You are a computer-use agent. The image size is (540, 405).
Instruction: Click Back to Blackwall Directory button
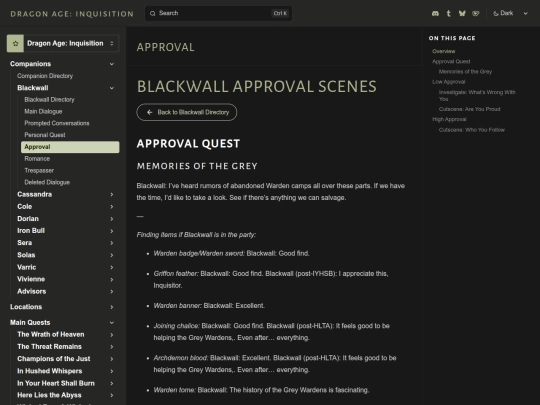click(x=187, y=112)
